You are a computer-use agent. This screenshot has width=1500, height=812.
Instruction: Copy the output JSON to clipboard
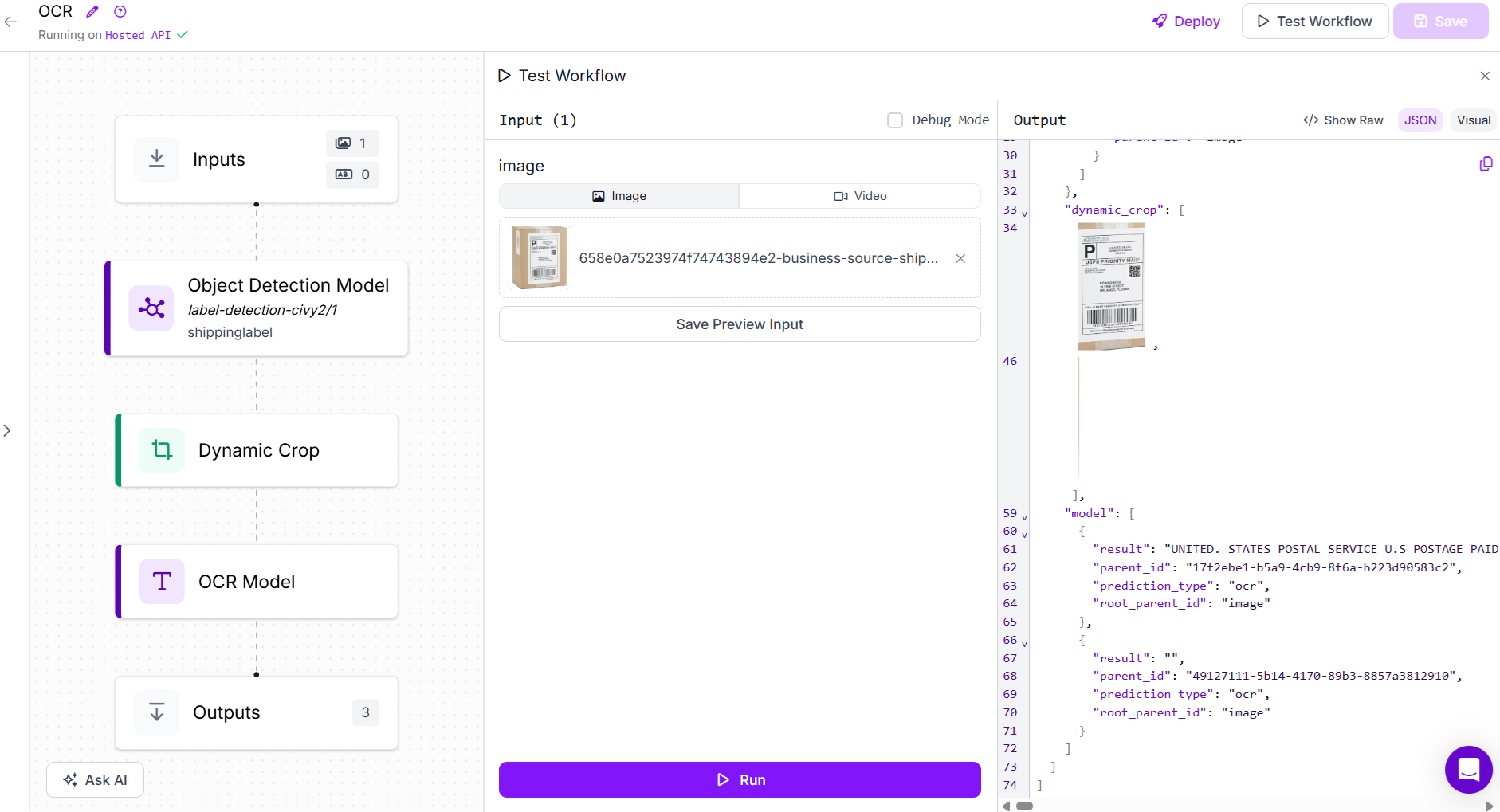point(1486,163)
